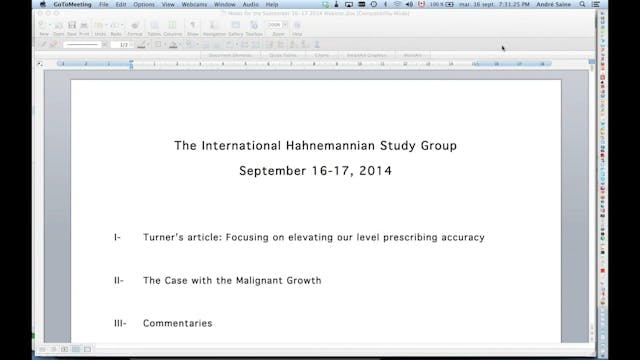Open the Webcams menu
The image size is (640, 360).
tap(194, 4)
